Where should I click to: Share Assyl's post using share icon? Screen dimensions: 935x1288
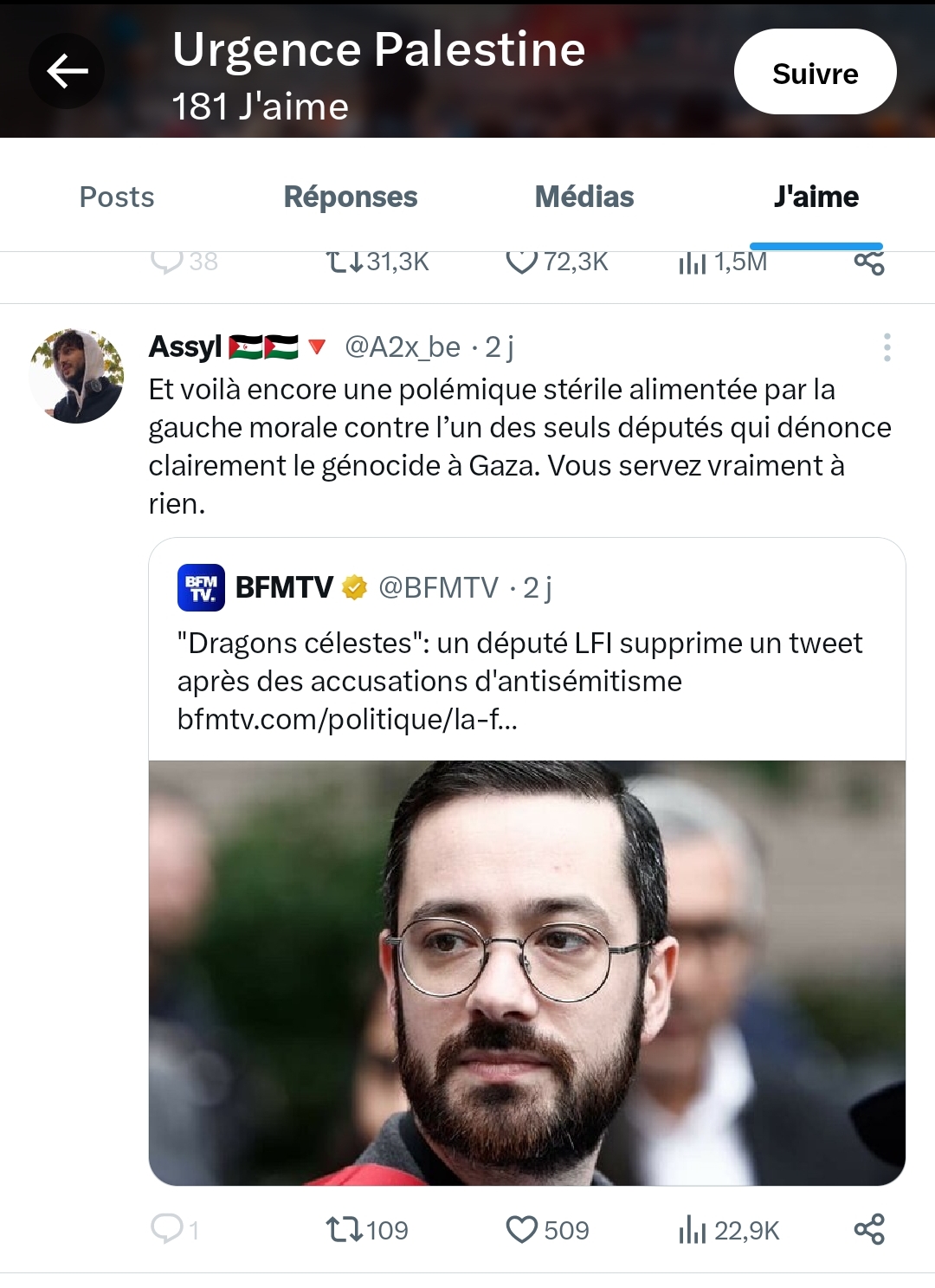[x=869, y=1229]
